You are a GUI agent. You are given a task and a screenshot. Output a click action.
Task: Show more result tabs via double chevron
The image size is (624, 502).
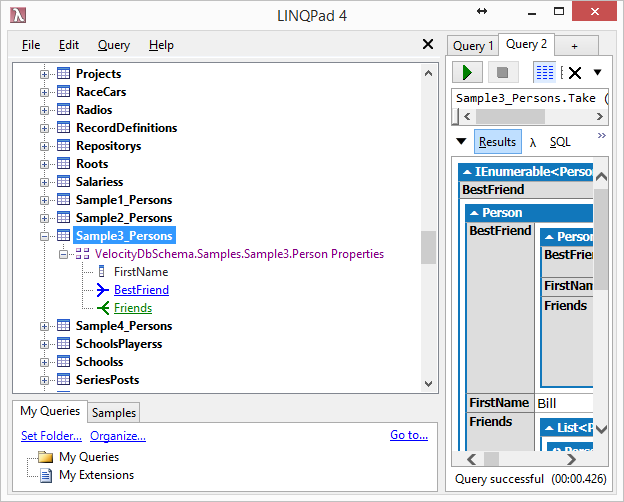click(602, 135)
